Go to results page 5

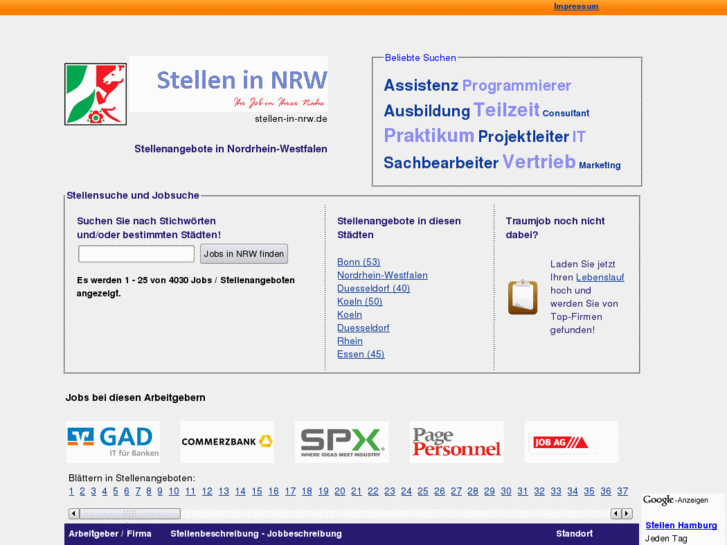pyautogui.click(x=115, y=491)
